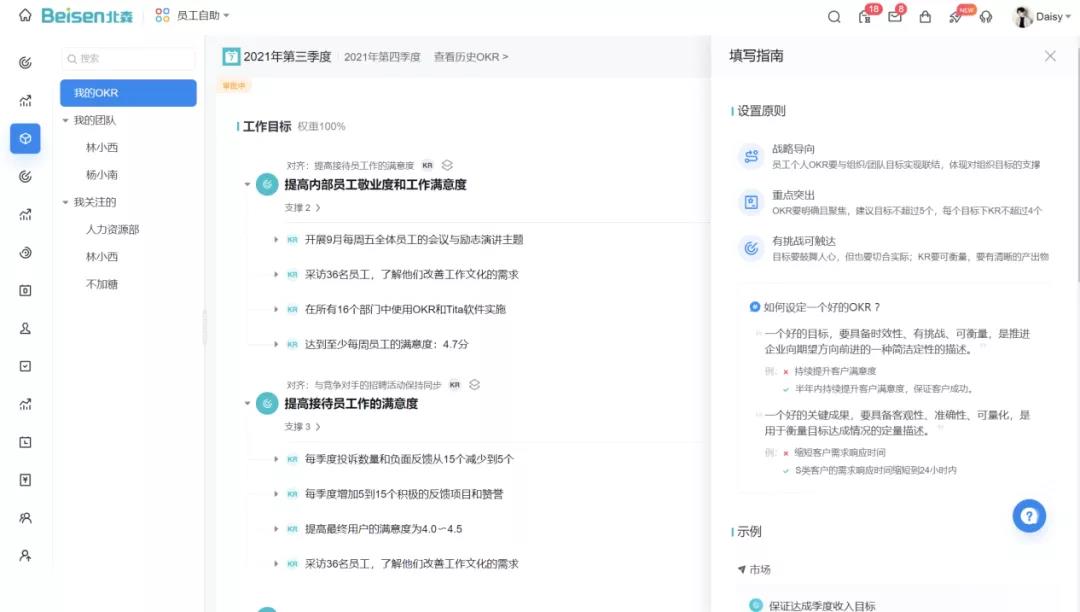This screenshot has width=1080, height=612.
Task: Click the 重点突出 principle icon
Action: click(751, 202)
